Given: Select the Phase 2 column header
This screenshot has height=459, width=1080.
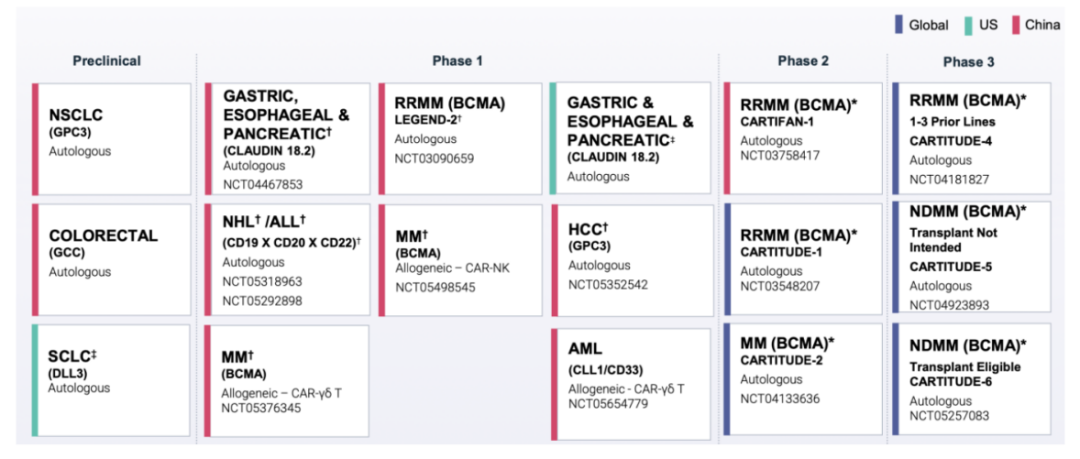Looking at the screenshot, I should pyautogui.click(x=803, y=61).
